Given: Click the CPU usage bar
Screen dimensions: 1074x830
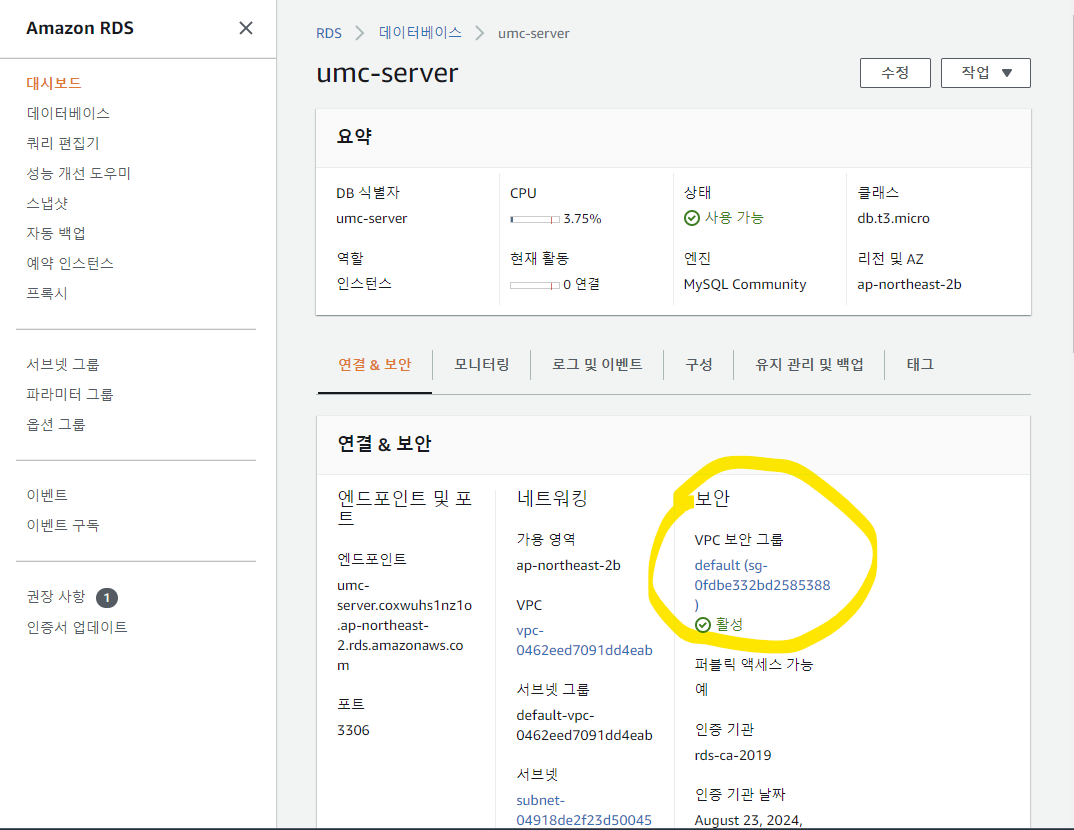Looking at the screenshot, I should pos(535,219).
